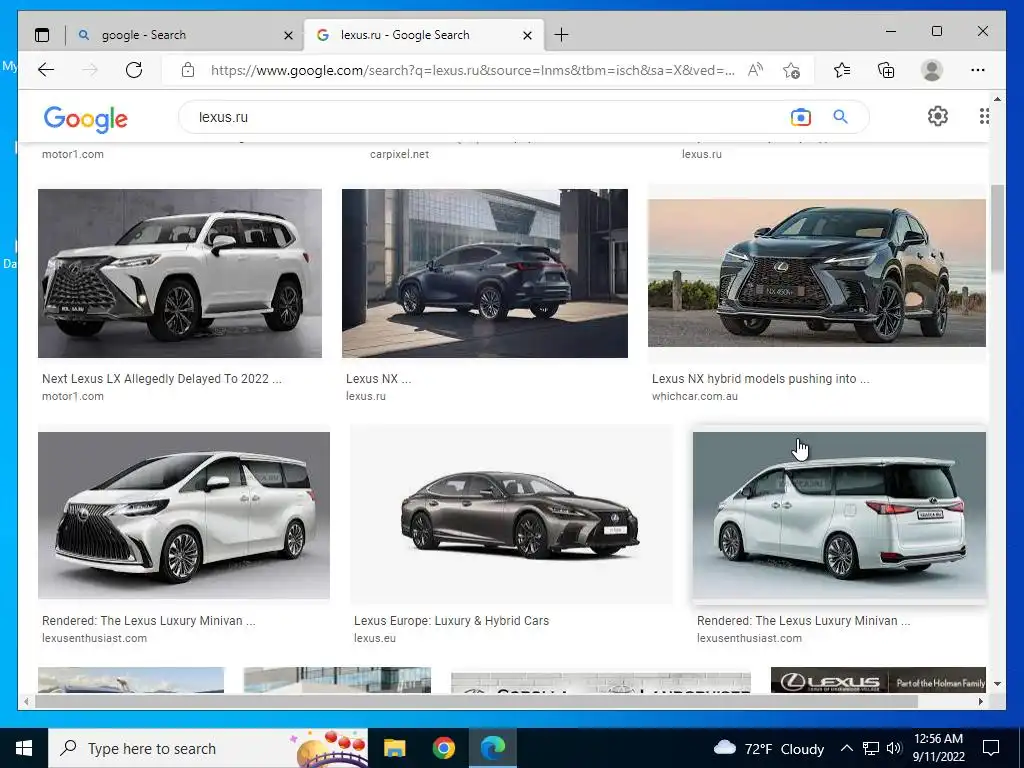Visit lexus.eu source link
The height and width of the screenshot is (768, 1024).
point(375,639)
